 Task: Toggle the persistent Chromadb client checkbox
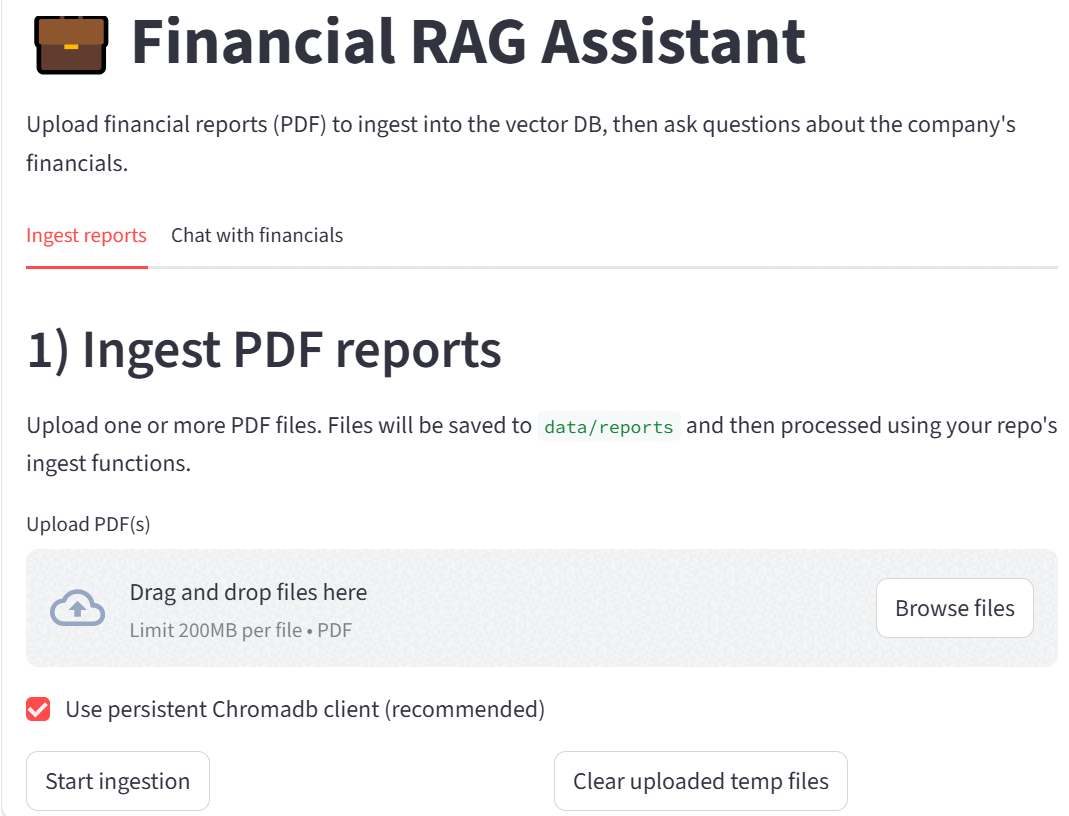[38, 710]
